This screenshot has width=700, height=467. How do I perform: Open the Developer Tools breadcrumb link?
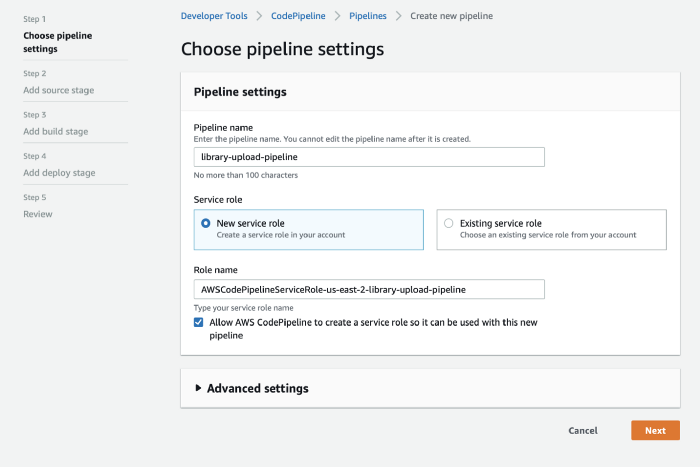(214, 16)
